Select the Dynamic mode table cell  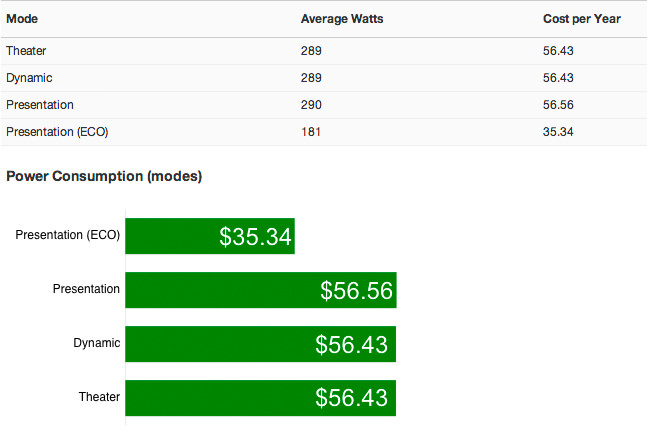(29, 77)
